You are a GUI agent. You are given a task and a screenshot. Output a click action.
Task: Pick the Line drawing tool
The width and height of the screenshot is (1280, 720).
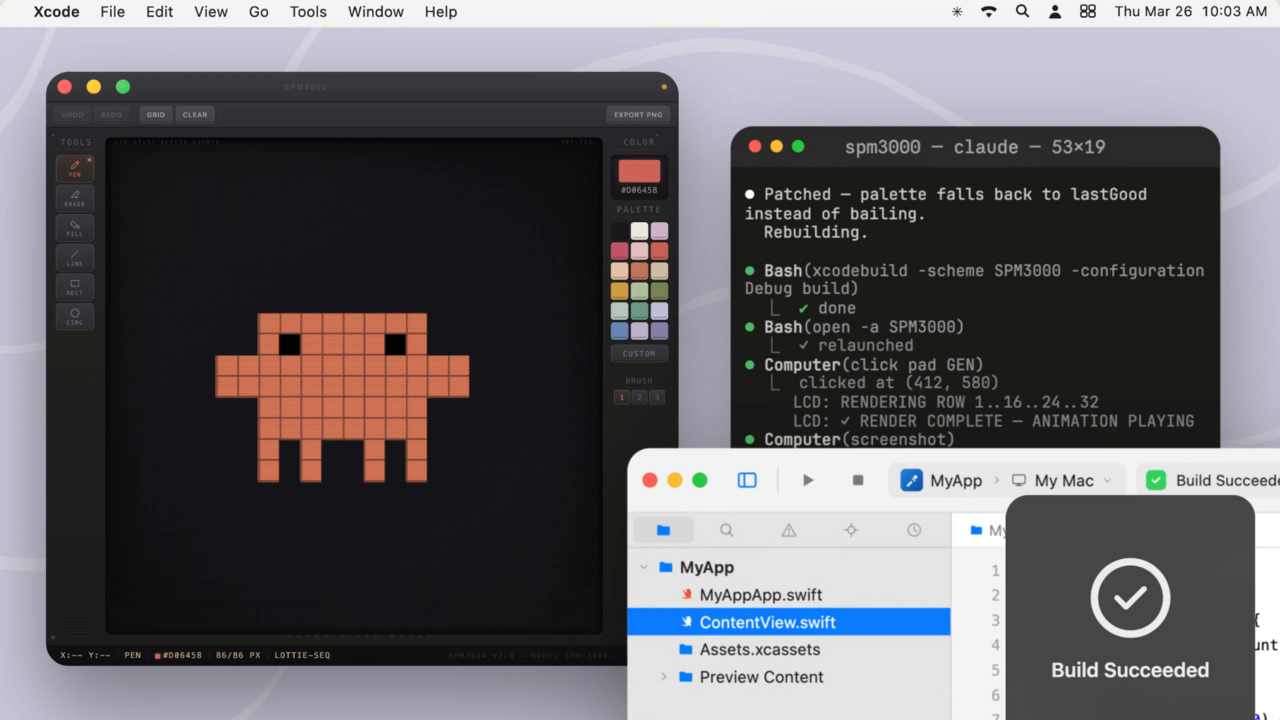click(x=75, y=258)
